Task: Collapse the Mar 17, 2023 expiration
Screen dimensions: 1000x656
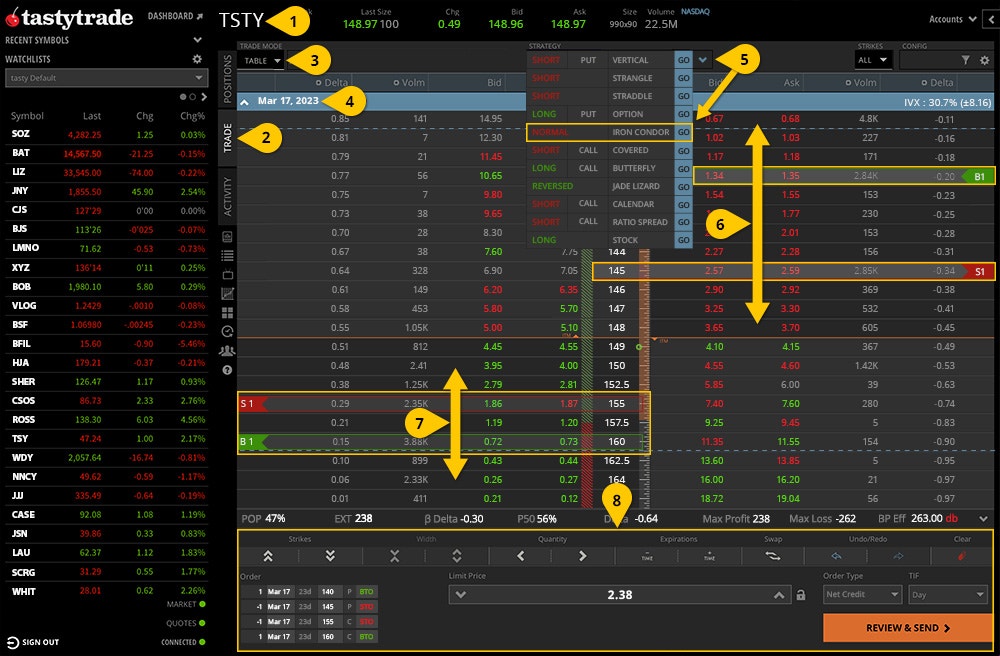Action: coord(244,101)
